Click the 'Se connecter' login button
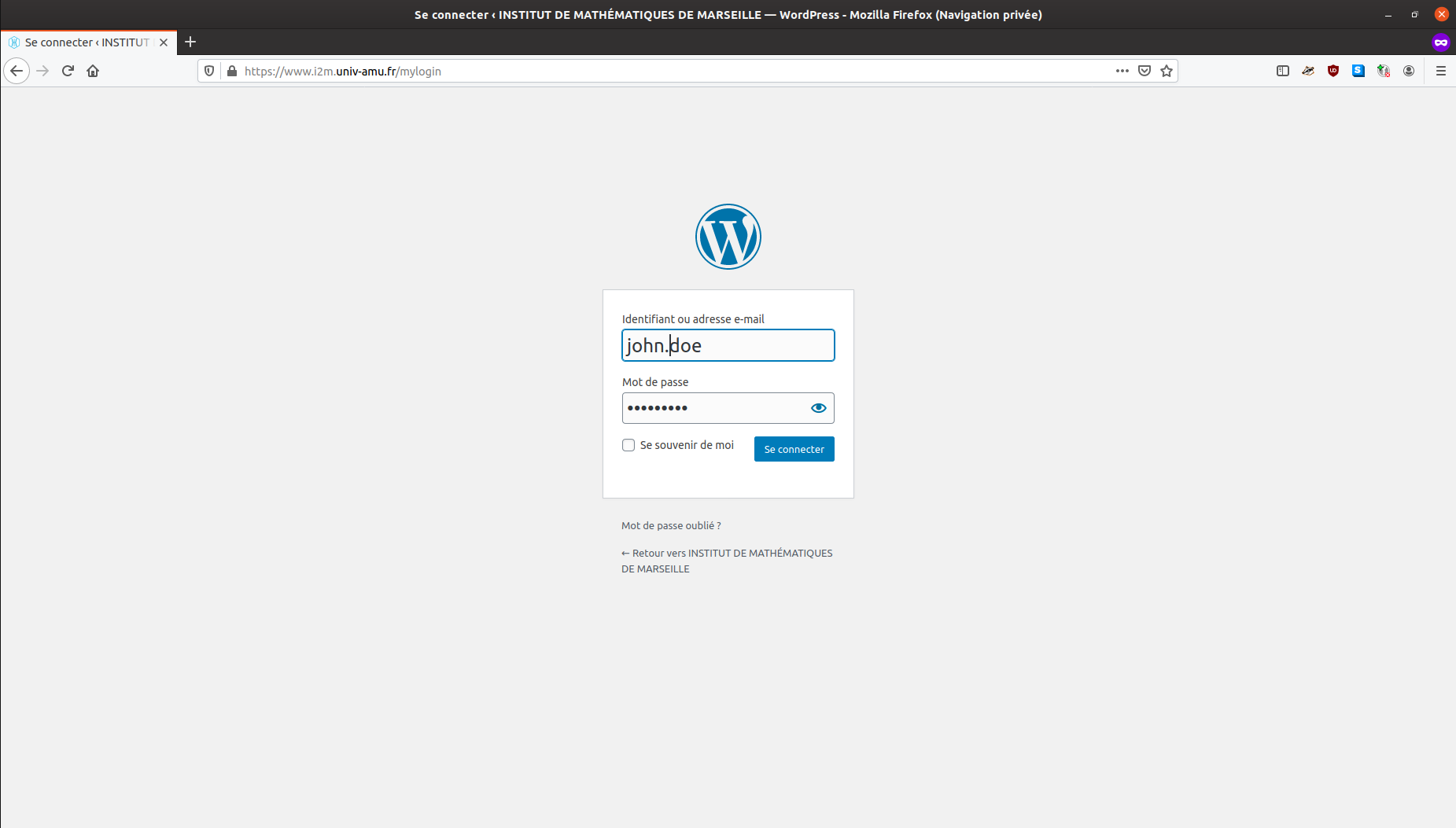Screen dimensions: 1456x828 click(794, 449)
